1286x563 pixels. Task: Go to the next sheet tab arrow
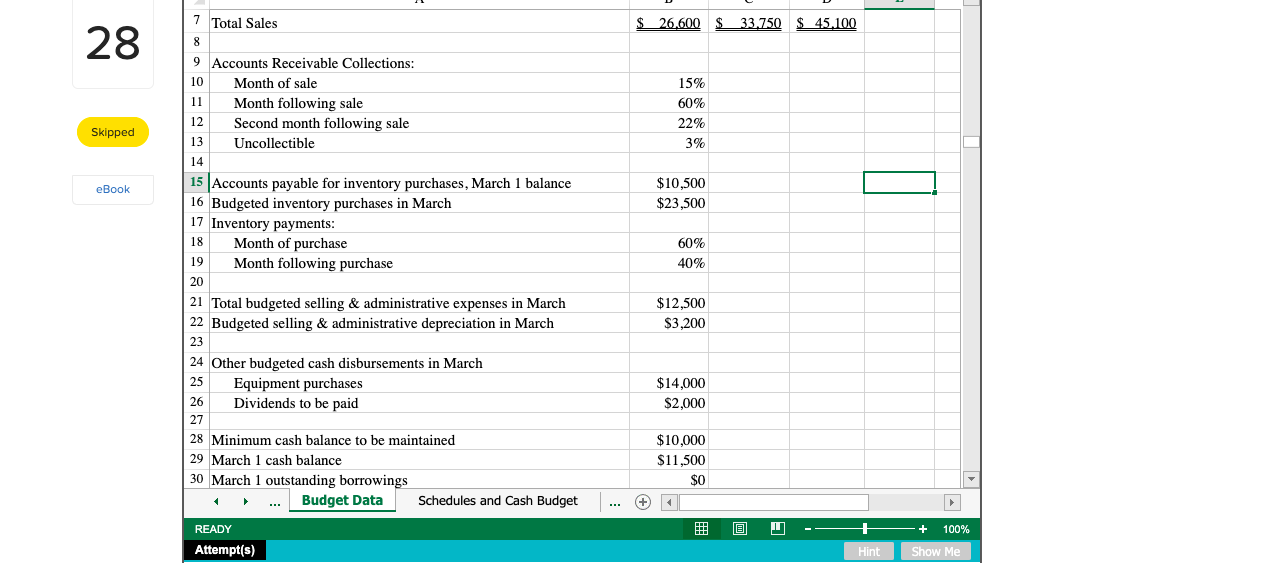[x=245, y=501]
